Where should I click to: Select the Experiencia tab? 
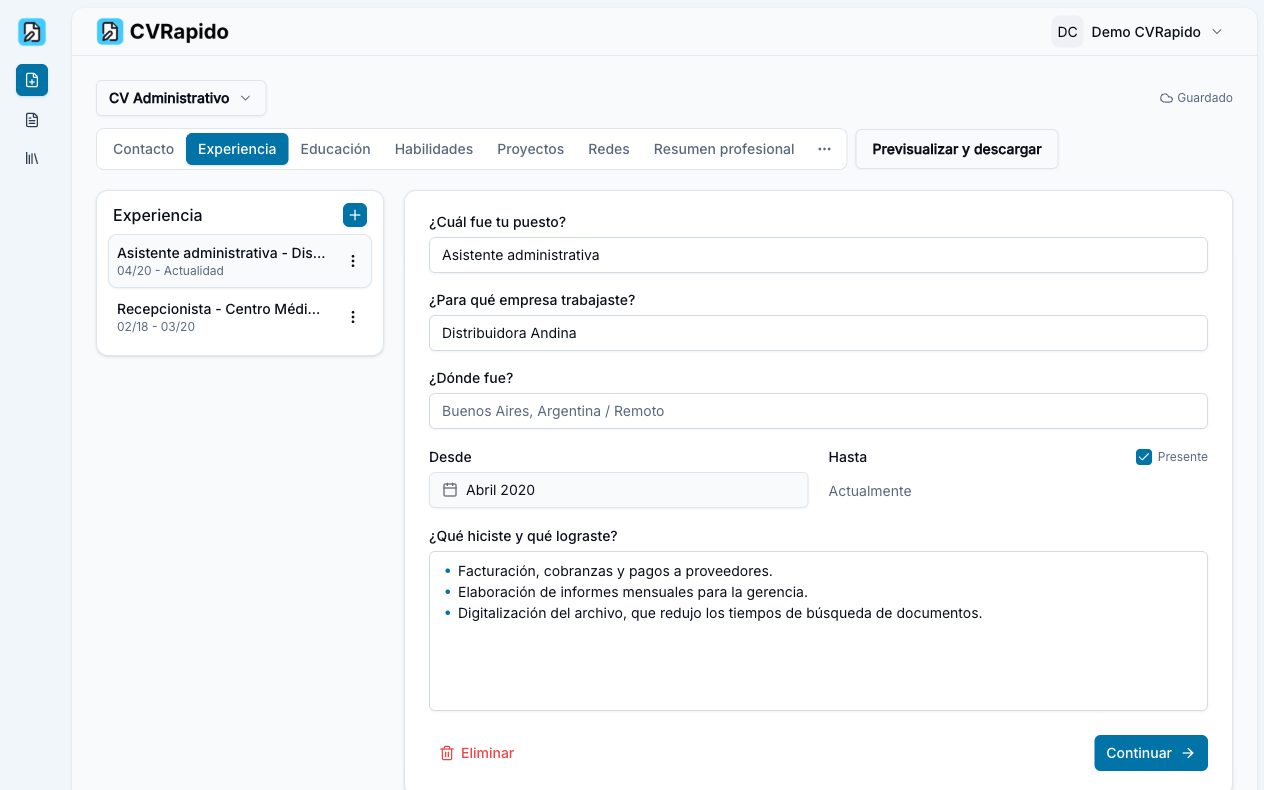[237, 149]
